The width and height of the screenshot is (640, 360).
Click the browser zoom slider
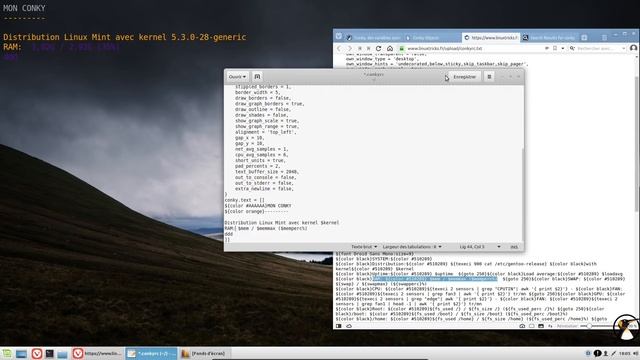tap(599, 326)
